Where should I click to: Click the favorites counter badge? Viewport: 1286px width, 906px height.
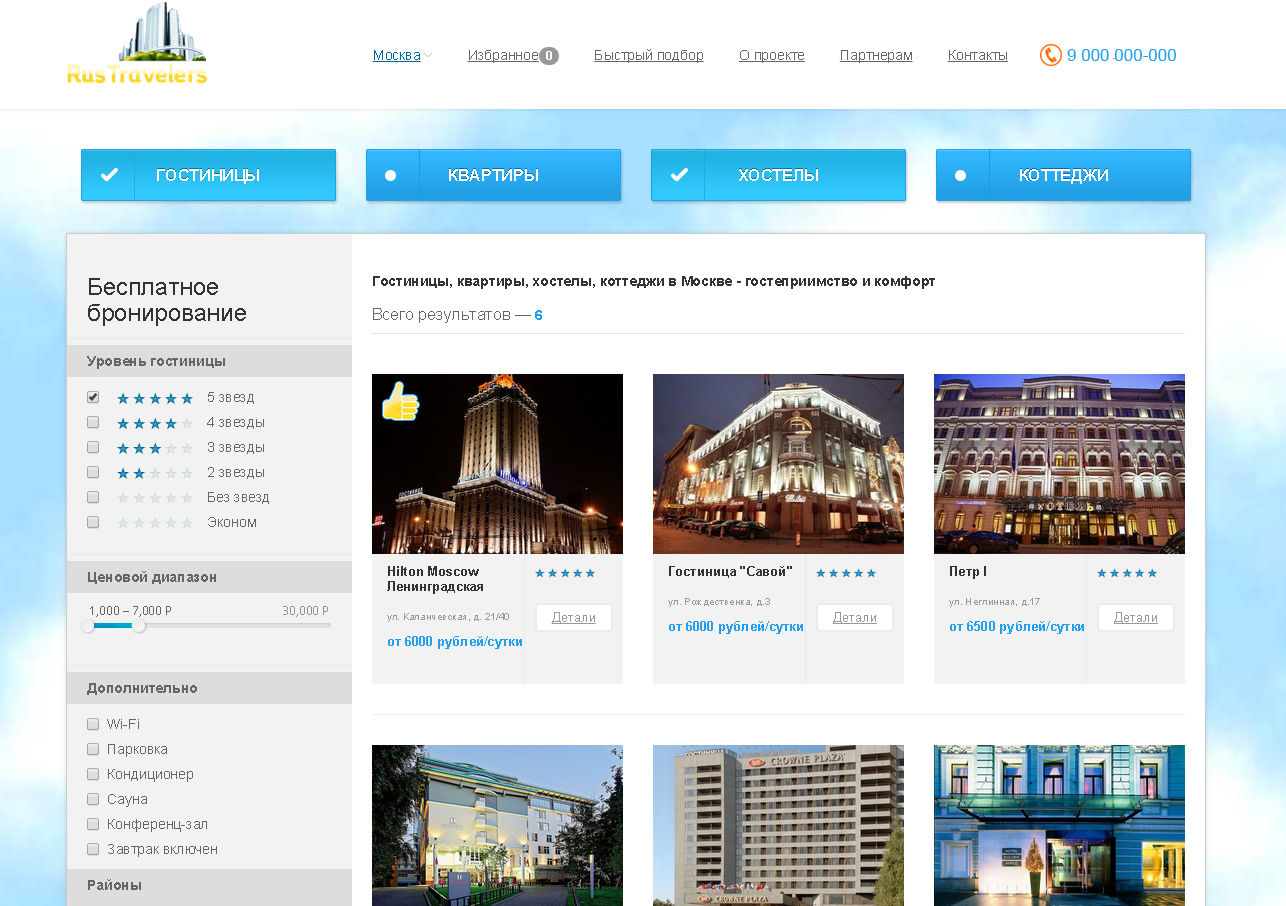549,56
